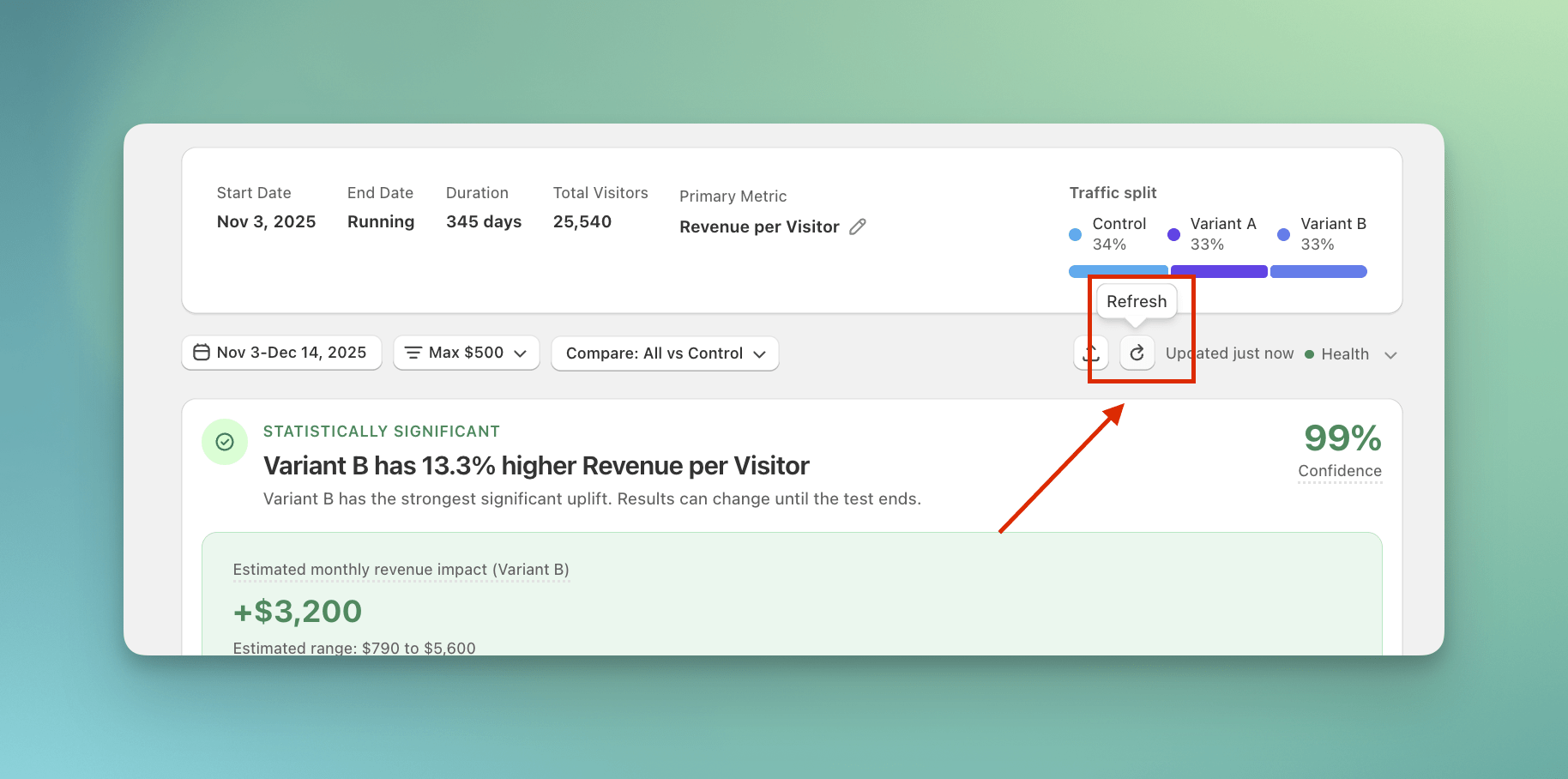
Task: Open Compare: All vs Control dropdown
Action: pyautogui.click(x=665, y=353)
